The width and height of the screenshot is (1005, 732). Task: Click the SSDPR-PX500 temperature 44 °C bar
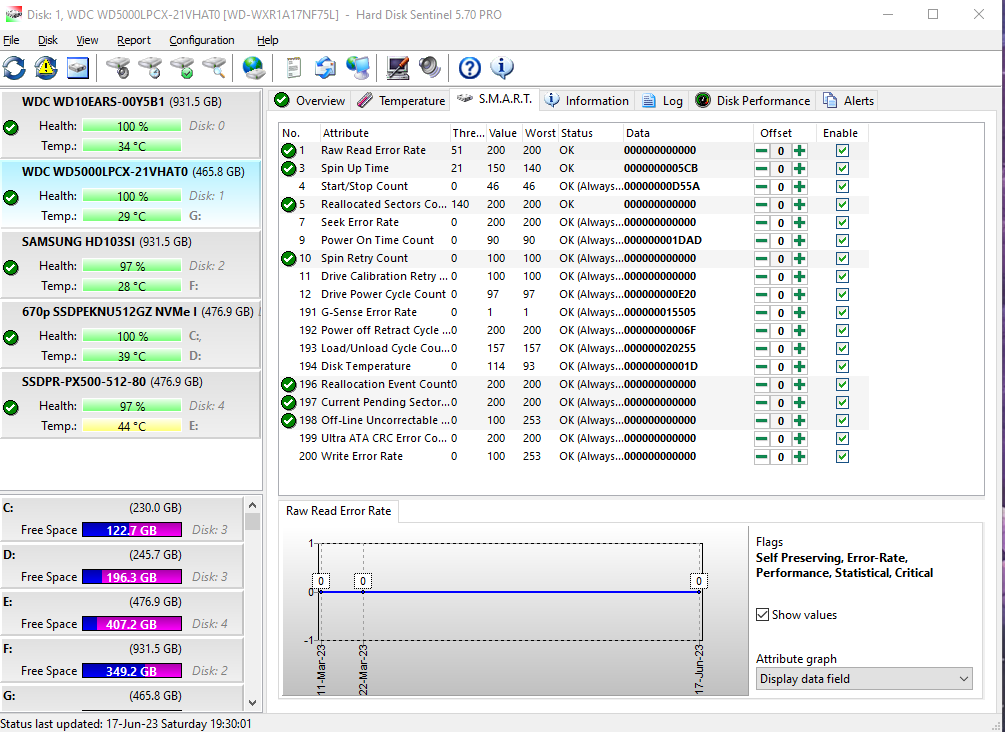pyautogui.click(x=132, y=426)
